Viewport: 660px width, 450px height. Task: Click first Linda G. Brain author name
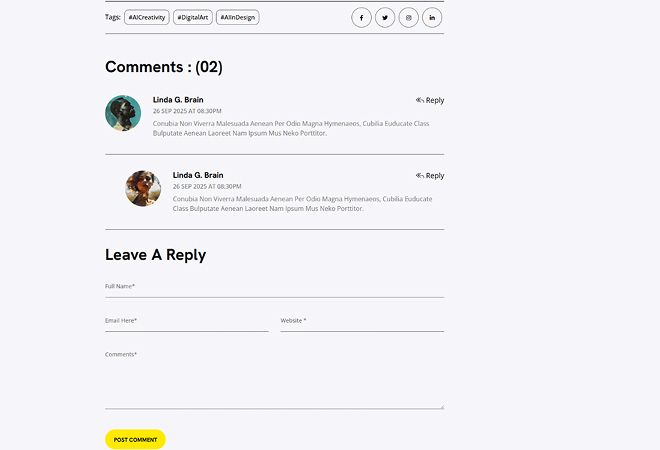[x=178, y=100]
